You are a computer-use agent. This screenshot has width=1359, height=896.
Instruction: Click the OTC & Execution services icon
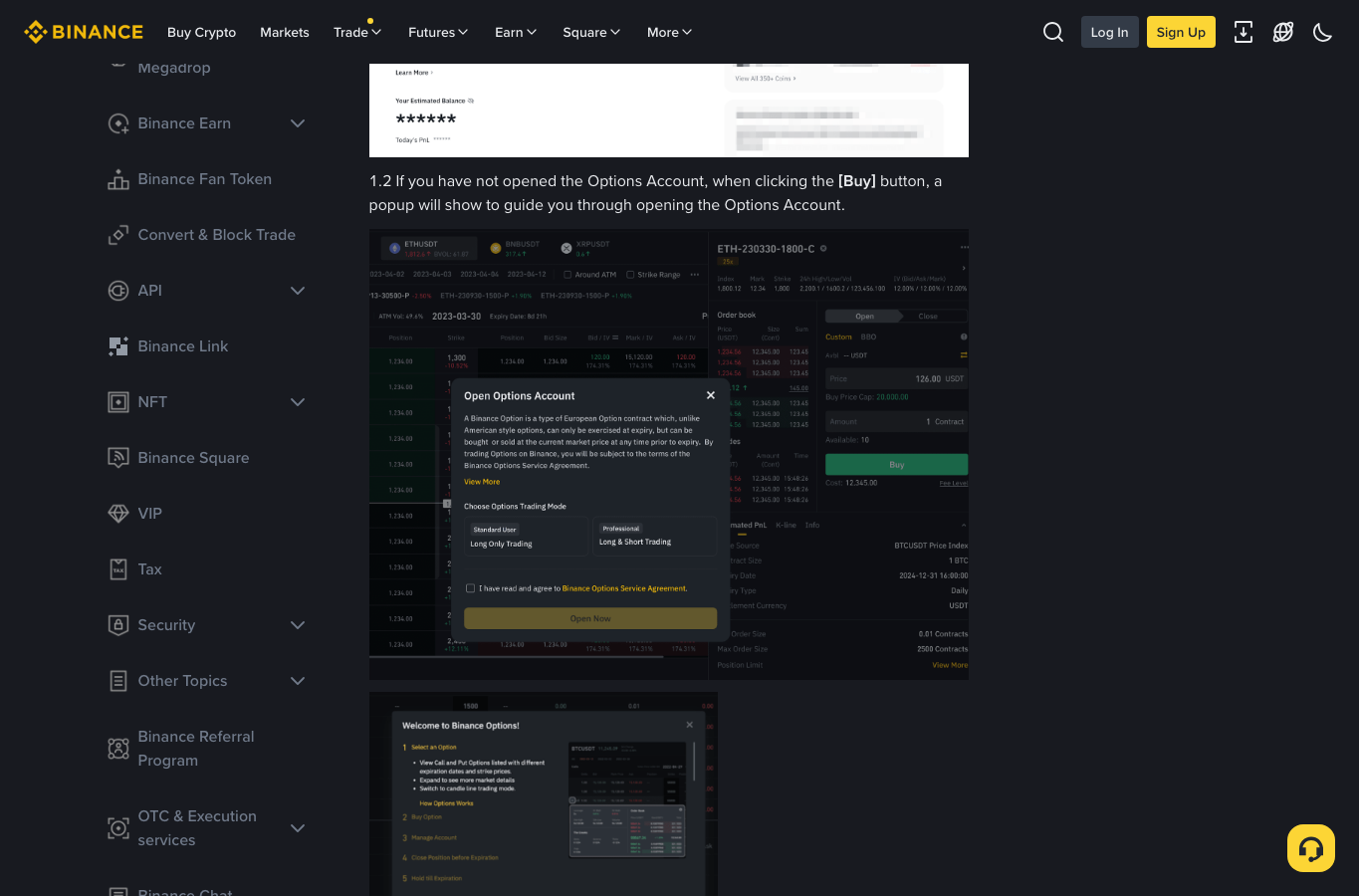118,828
